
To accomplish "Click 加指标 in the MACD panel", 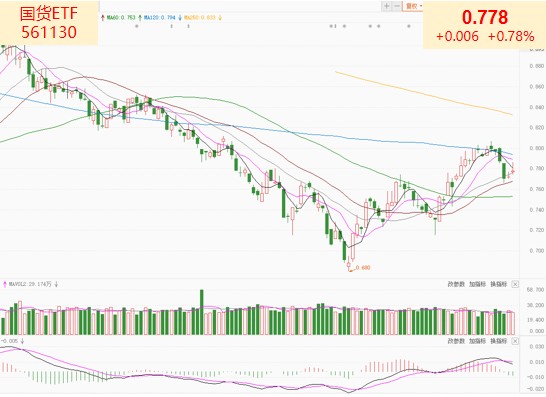I will (477, 341).
